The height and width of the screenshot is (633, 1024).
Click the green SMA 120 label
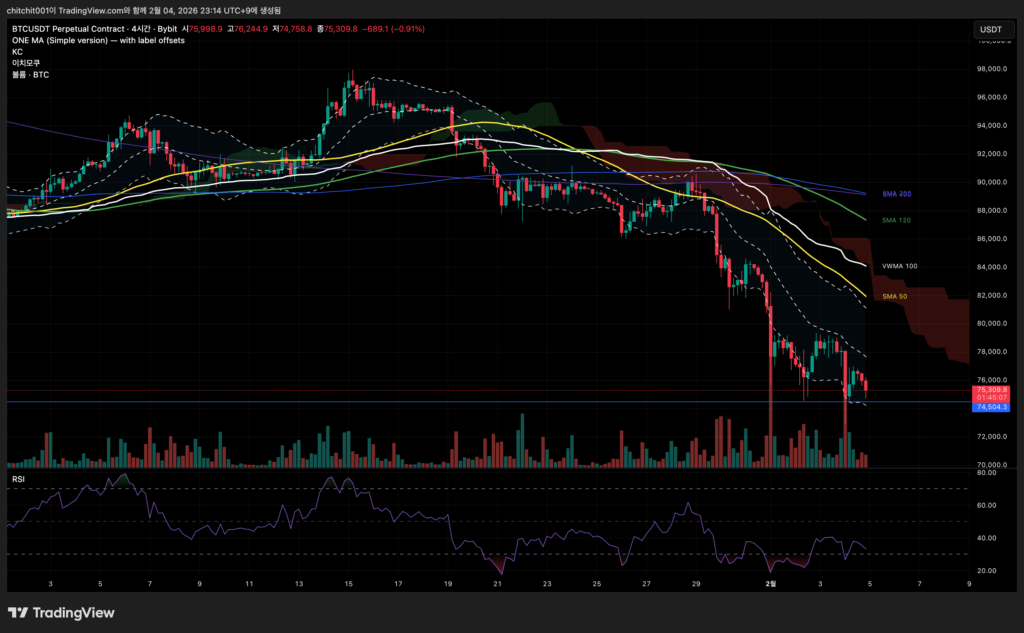tap(895, 220)
